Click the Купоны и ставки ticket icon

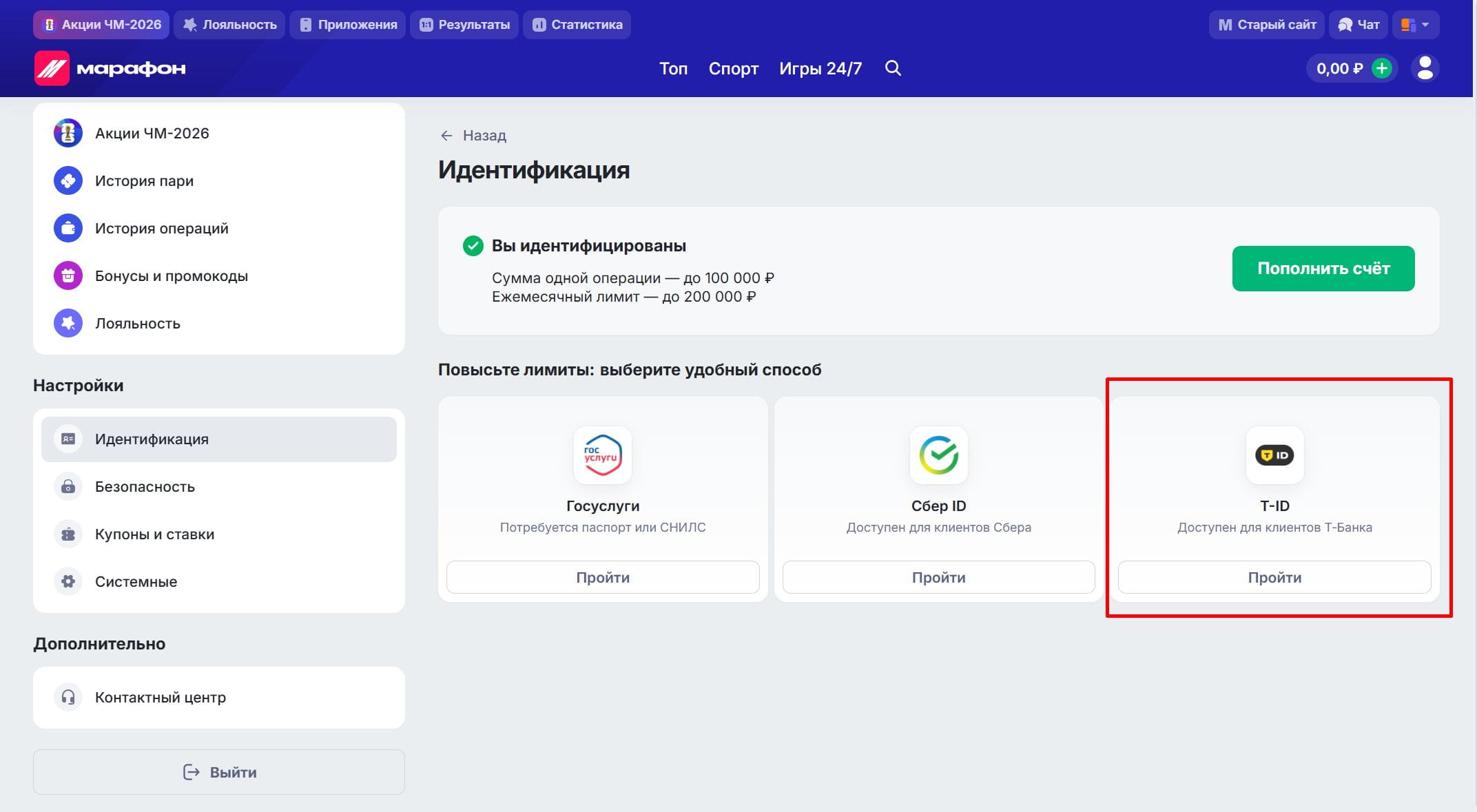pos(68,534)
